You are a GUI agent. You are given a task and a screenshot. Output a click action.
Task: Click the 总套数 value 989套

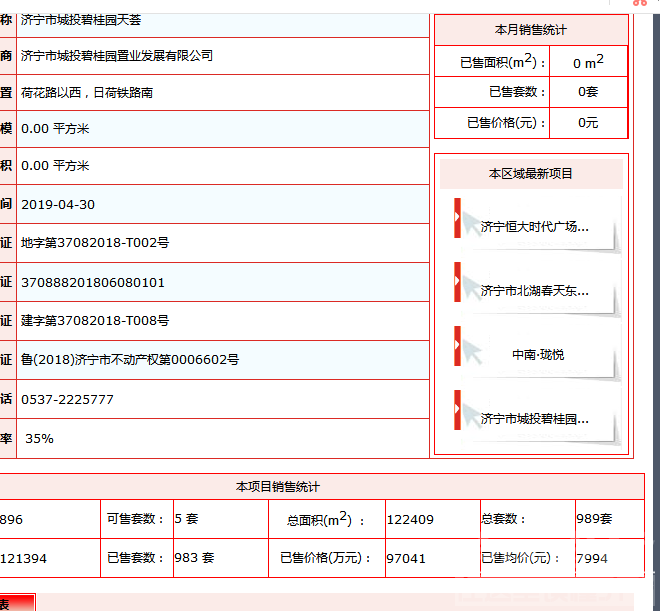coord(594,519)
